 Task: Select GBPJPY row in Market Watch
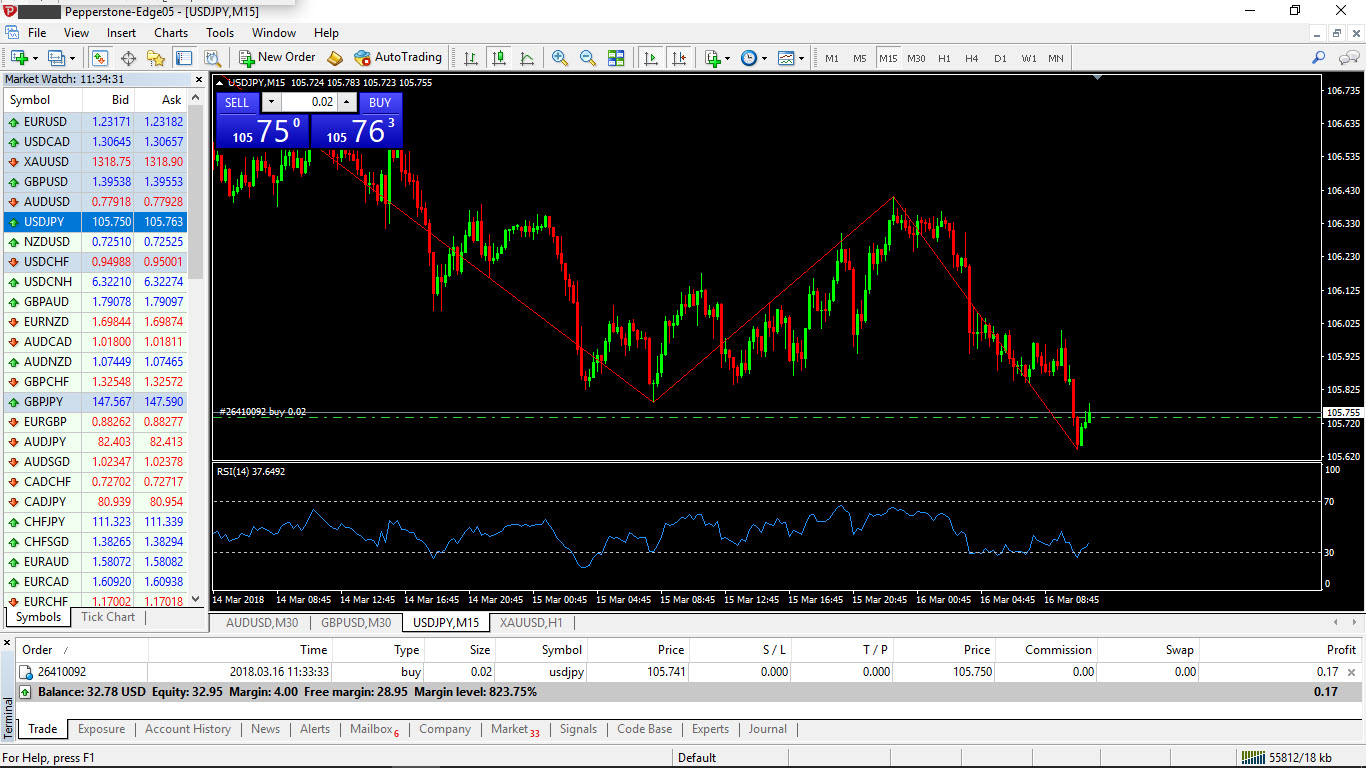[x=94, y=402]
